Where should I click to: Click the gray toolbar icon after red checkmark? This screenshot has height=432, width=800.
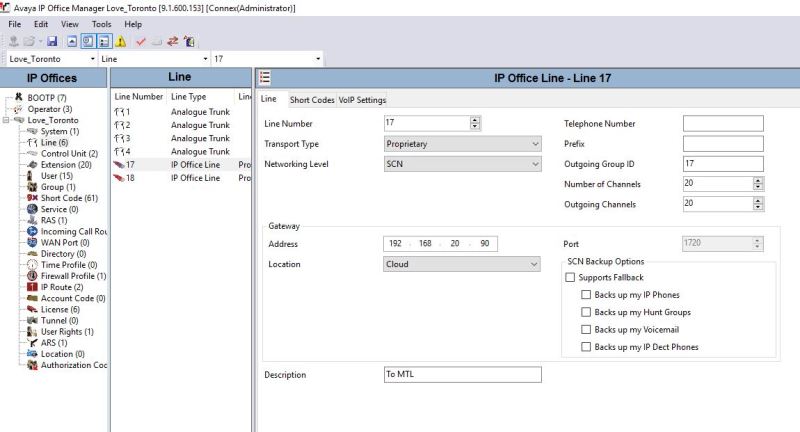pyautogui.click(x=157, y=41)
